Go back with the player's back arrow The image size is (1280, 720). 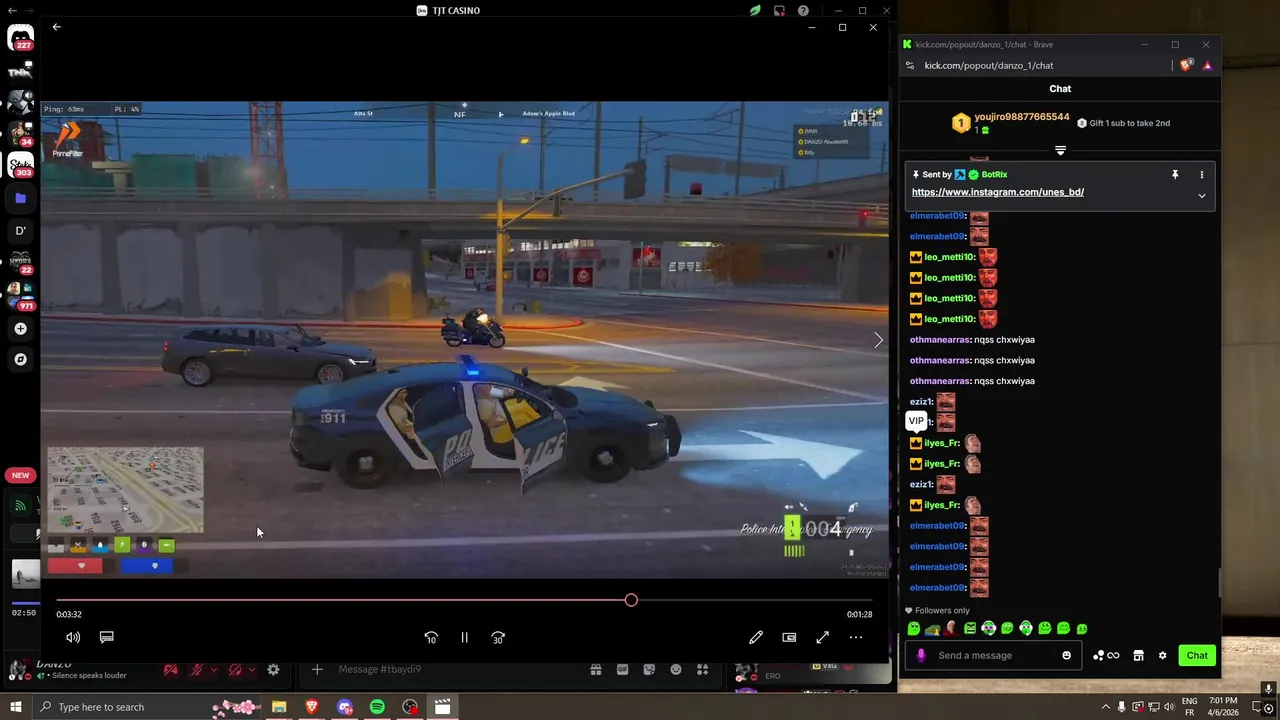56,27
